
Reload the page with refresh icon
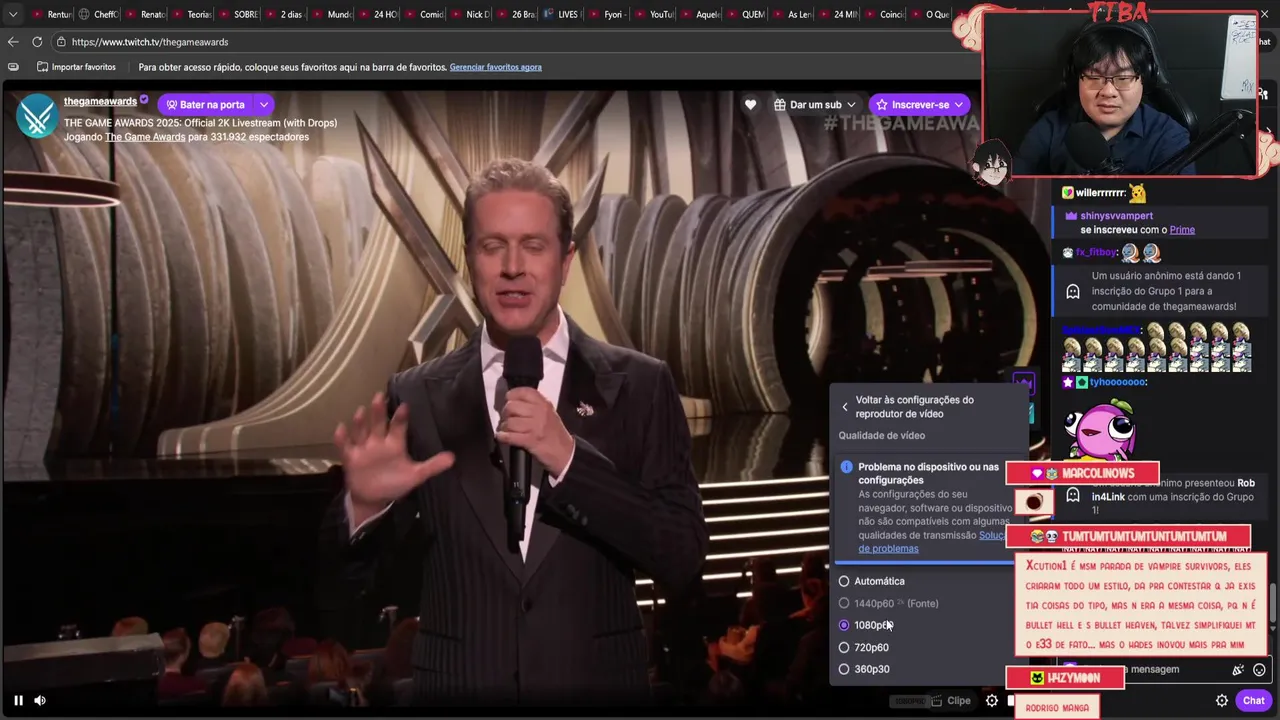pyautogui.click(x=37, y=42)
